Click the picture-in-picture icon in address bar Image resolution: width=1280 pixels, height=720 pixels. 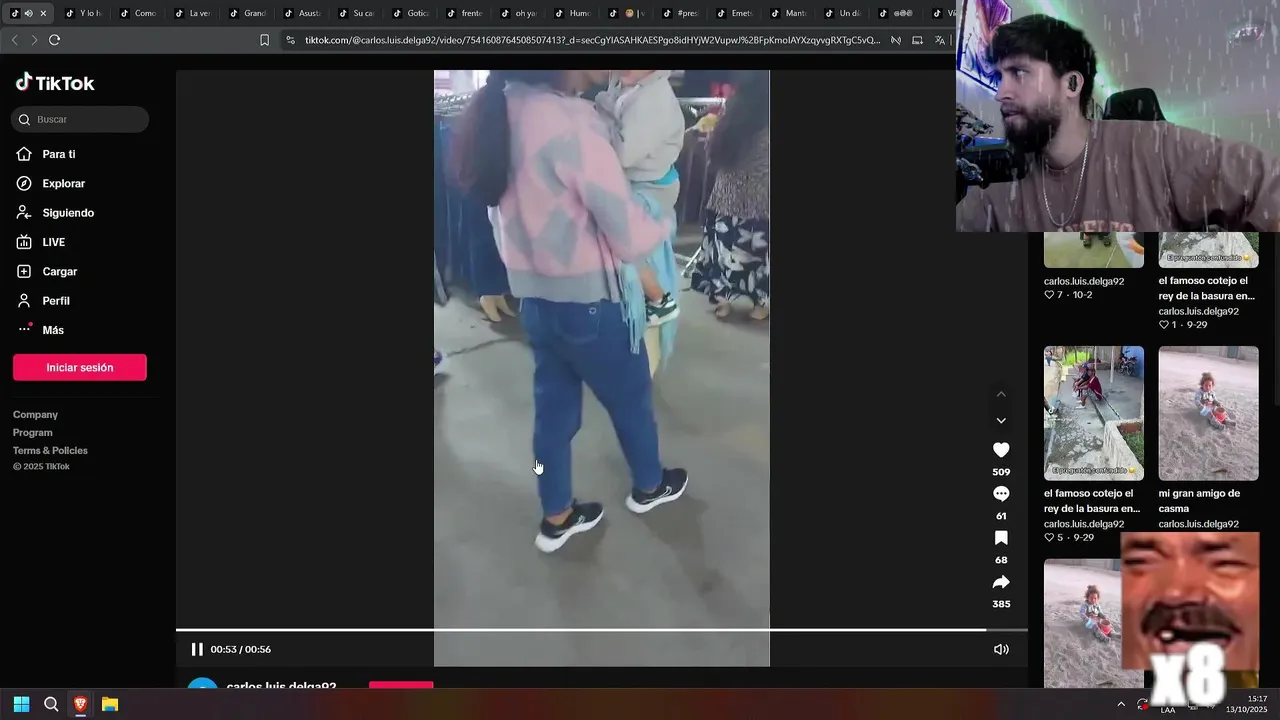[917, 40]
